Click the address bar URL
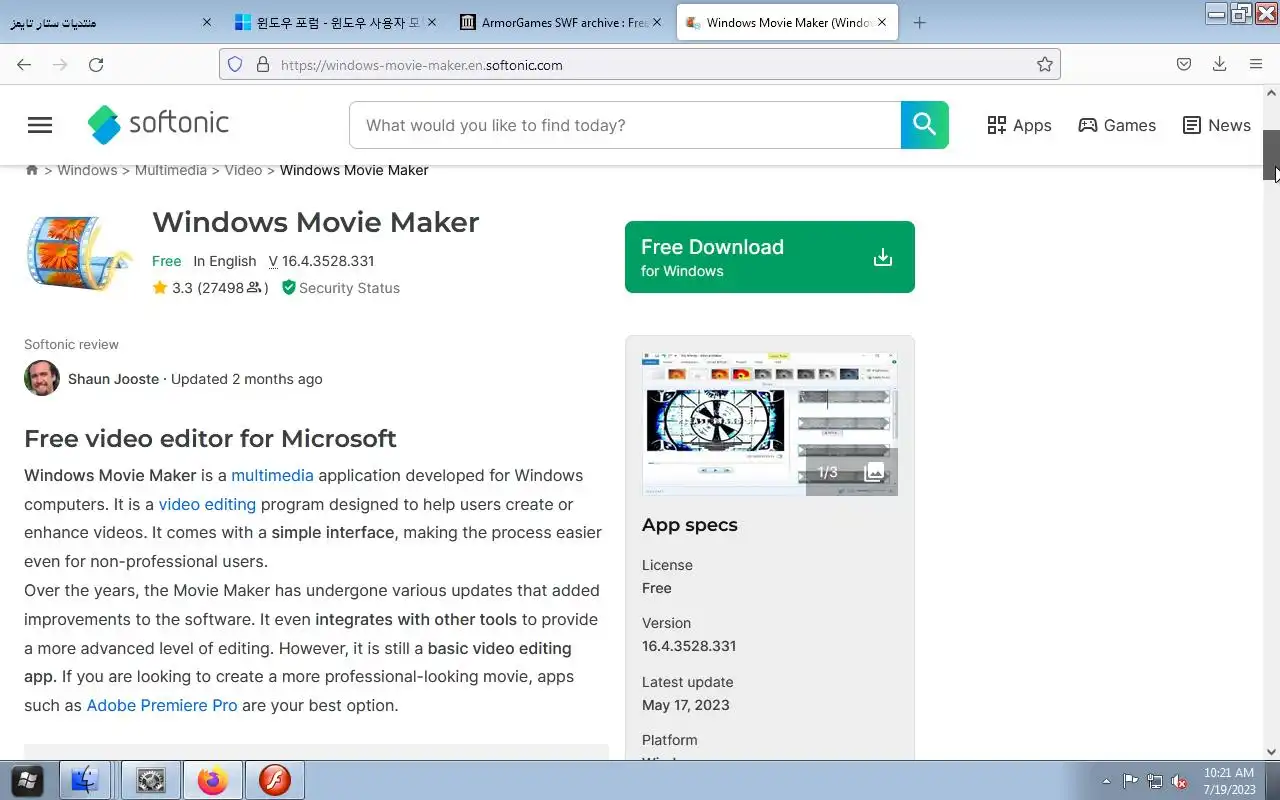Image resolution: width=1280 pixels, height=800 pixels. click(x=421, y=65)
